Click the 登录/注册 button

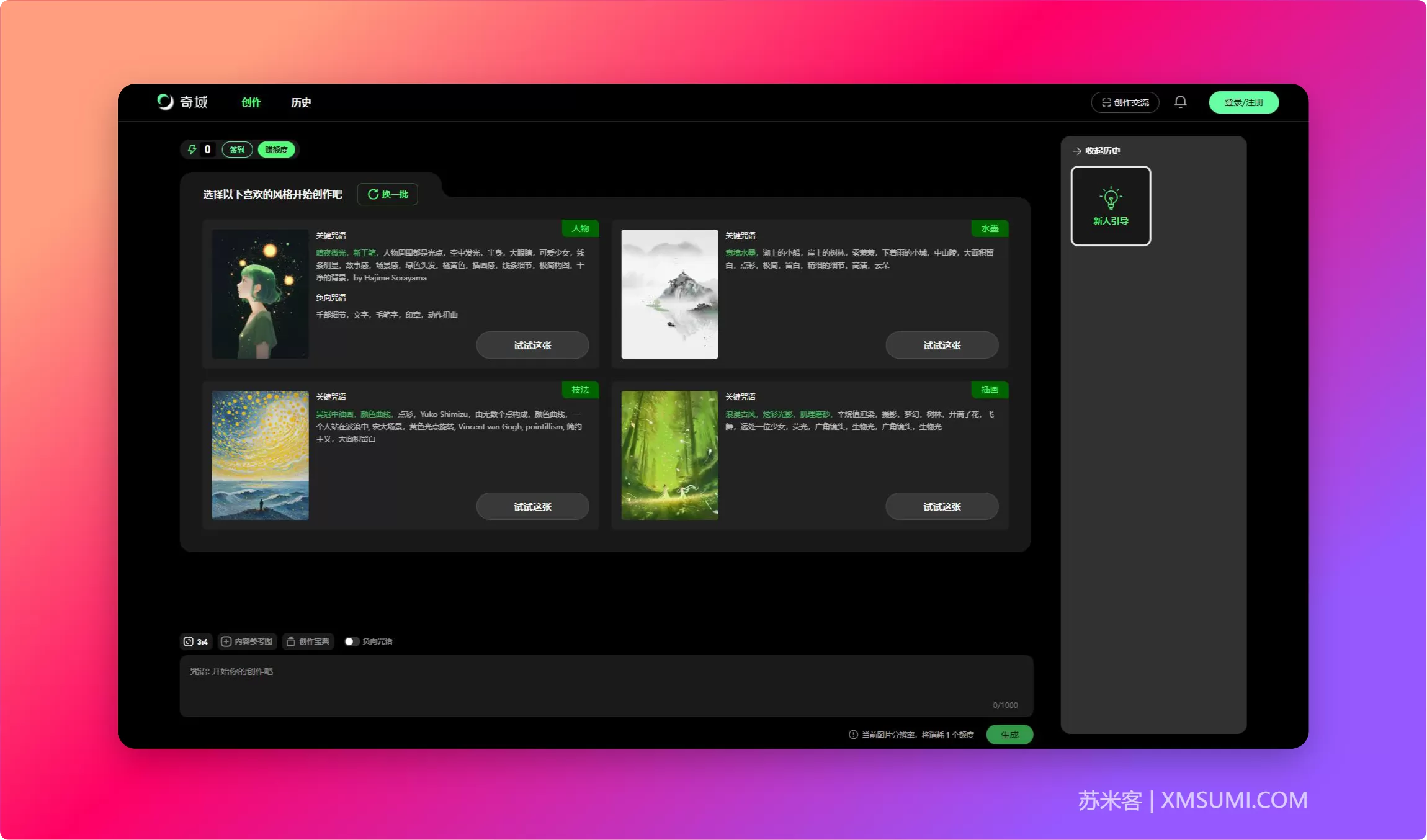coord(1243,102)
